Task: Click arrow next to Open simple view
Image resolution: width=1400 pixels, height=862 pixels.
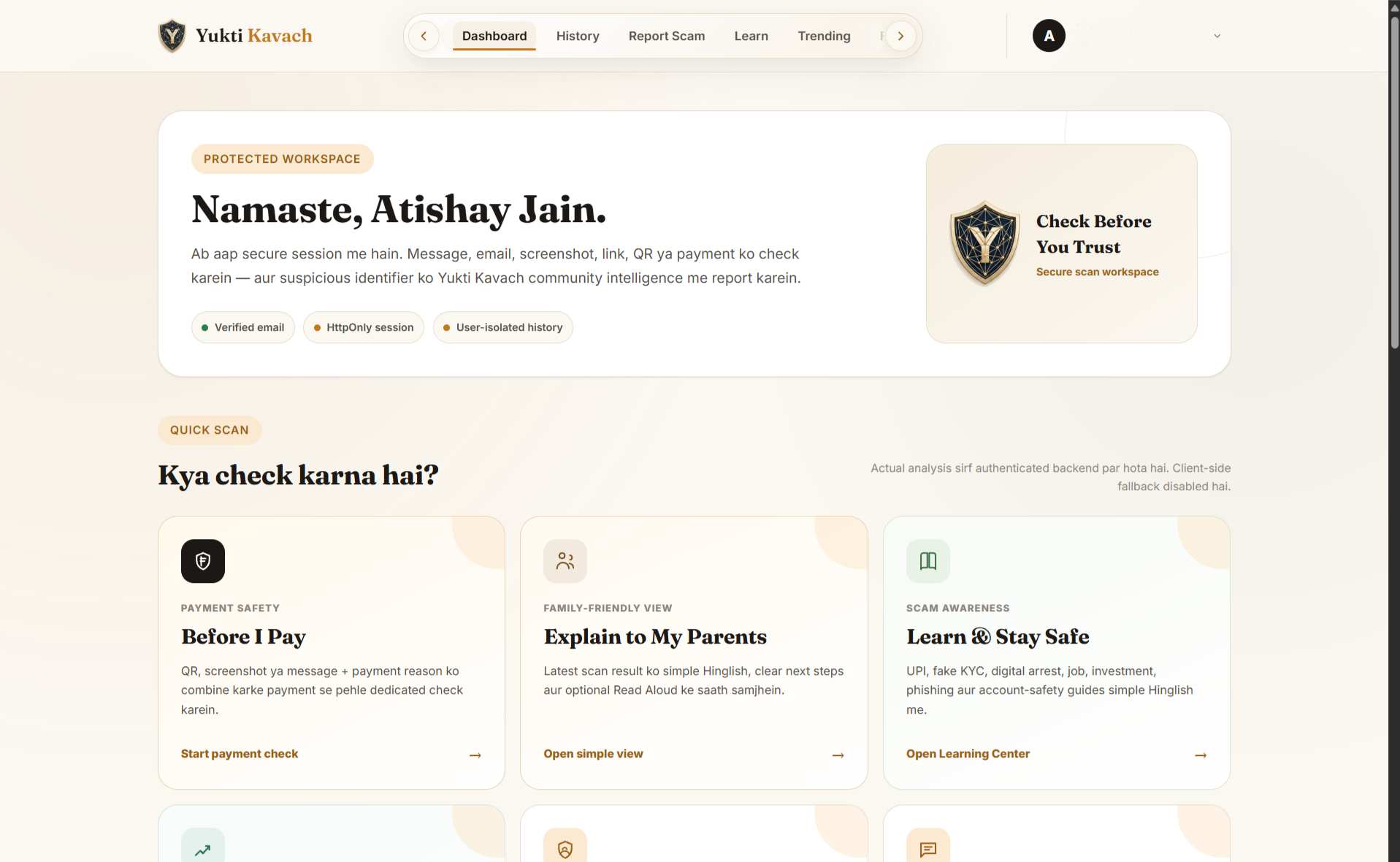Action: pyautogui.click(x=838, y=755)
